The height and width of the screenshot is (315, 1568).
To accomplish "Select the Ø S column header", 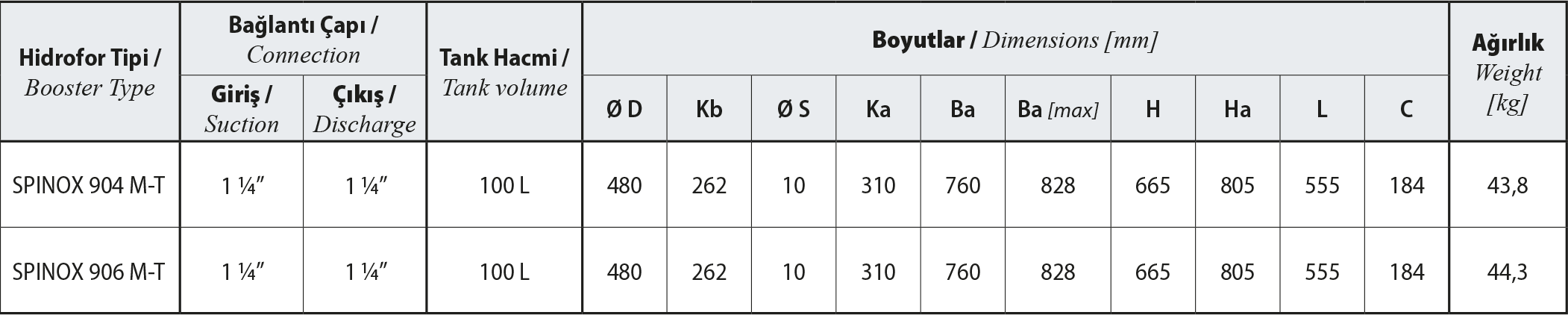I will point(793,109).
